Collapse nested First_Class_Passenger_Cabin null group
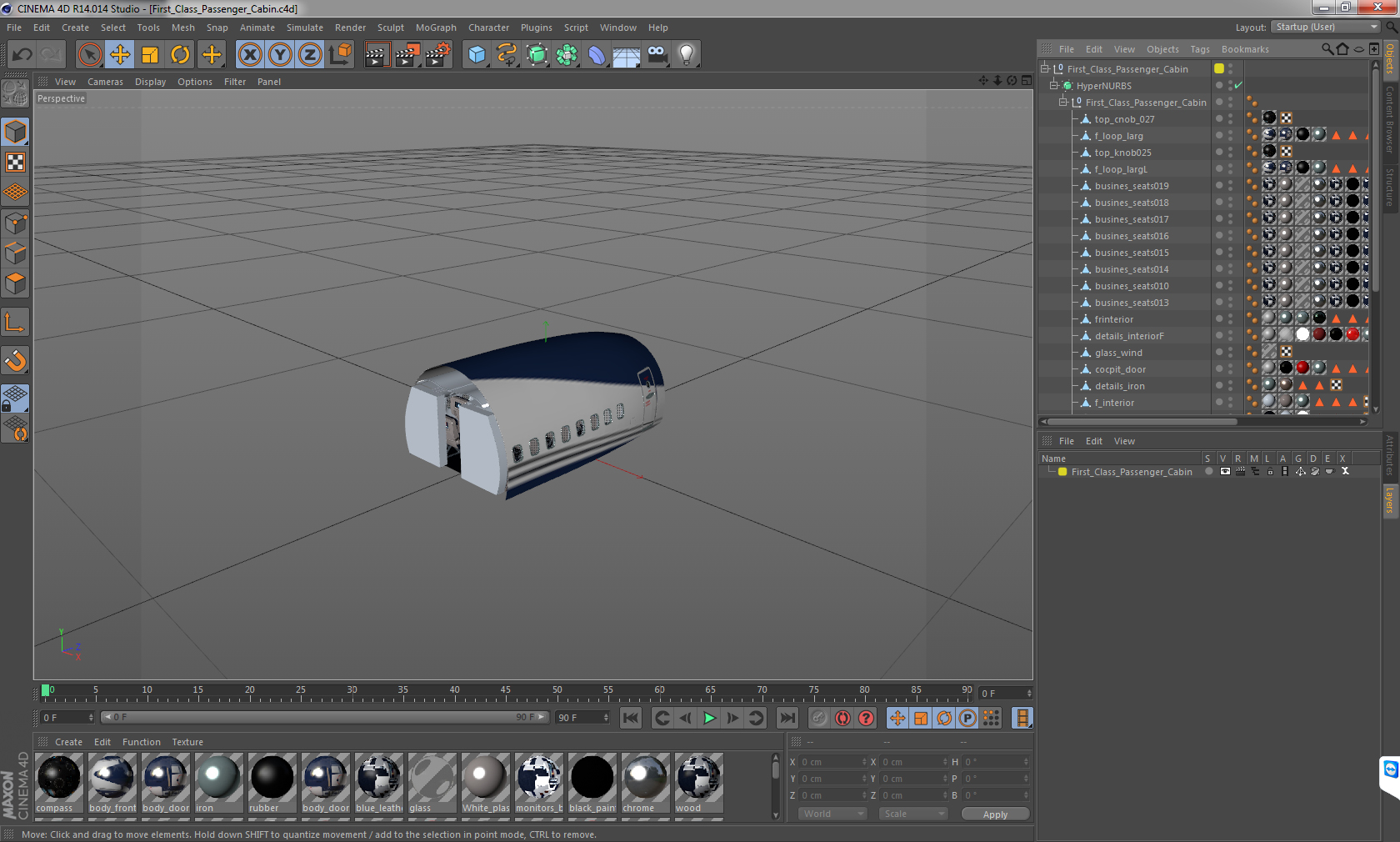1400x842 pixels. 1063,102
